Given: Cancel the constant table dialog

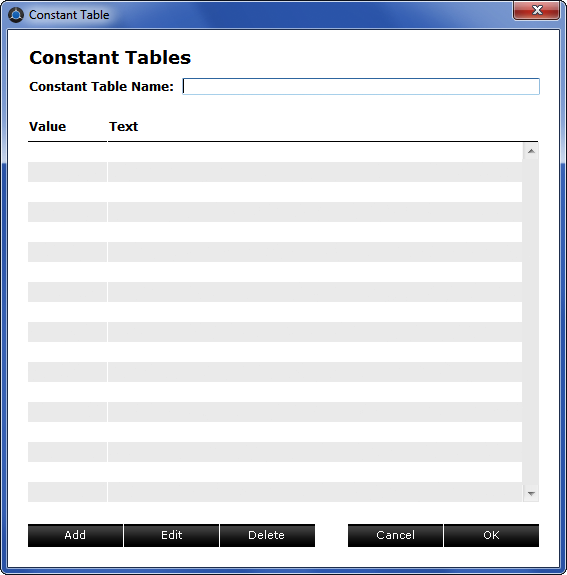Looking at the screenshot, I should [395, 535].
